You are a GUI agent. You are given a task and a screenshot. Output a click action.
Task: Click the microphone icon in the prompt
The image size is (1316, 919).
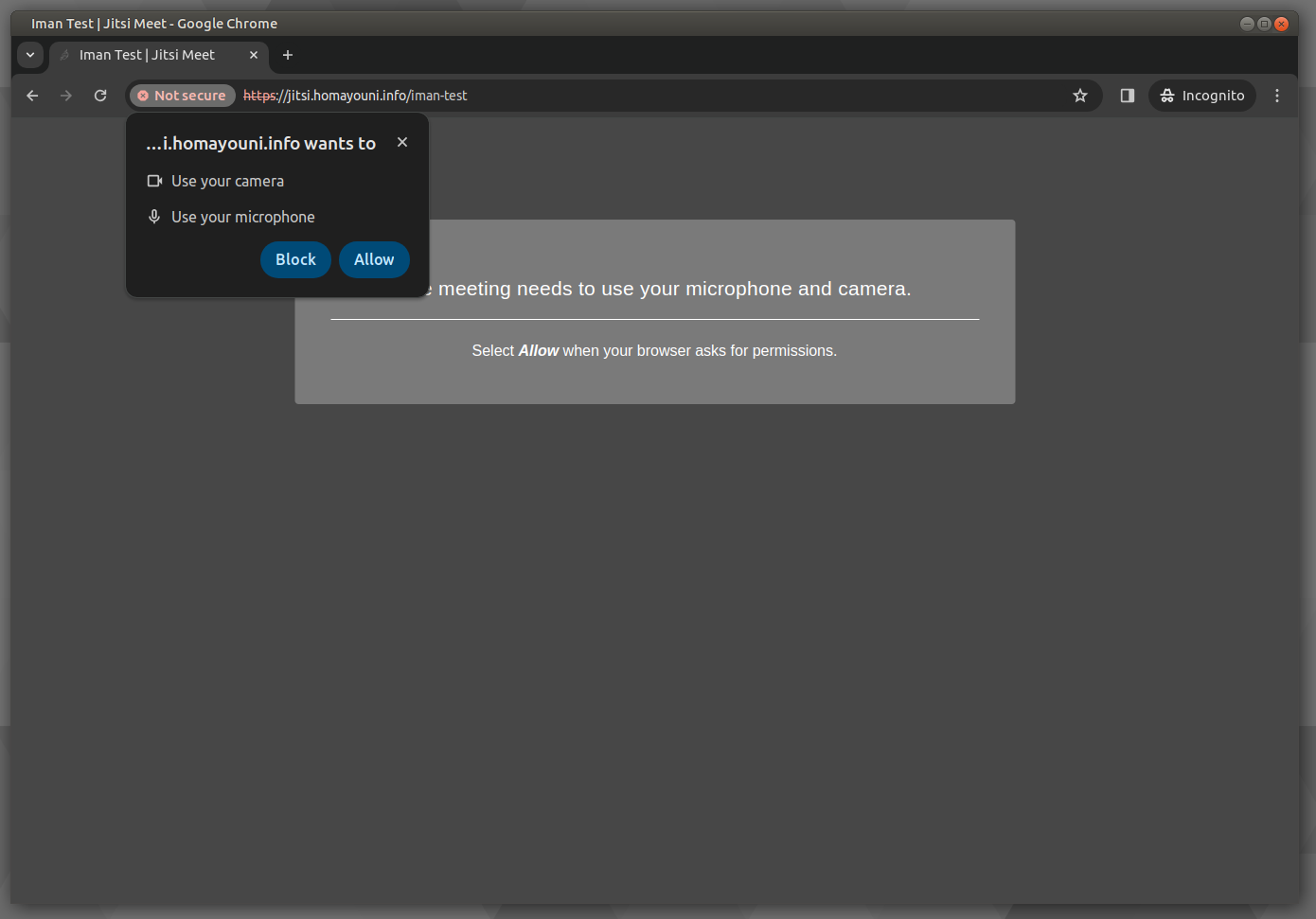154,217
